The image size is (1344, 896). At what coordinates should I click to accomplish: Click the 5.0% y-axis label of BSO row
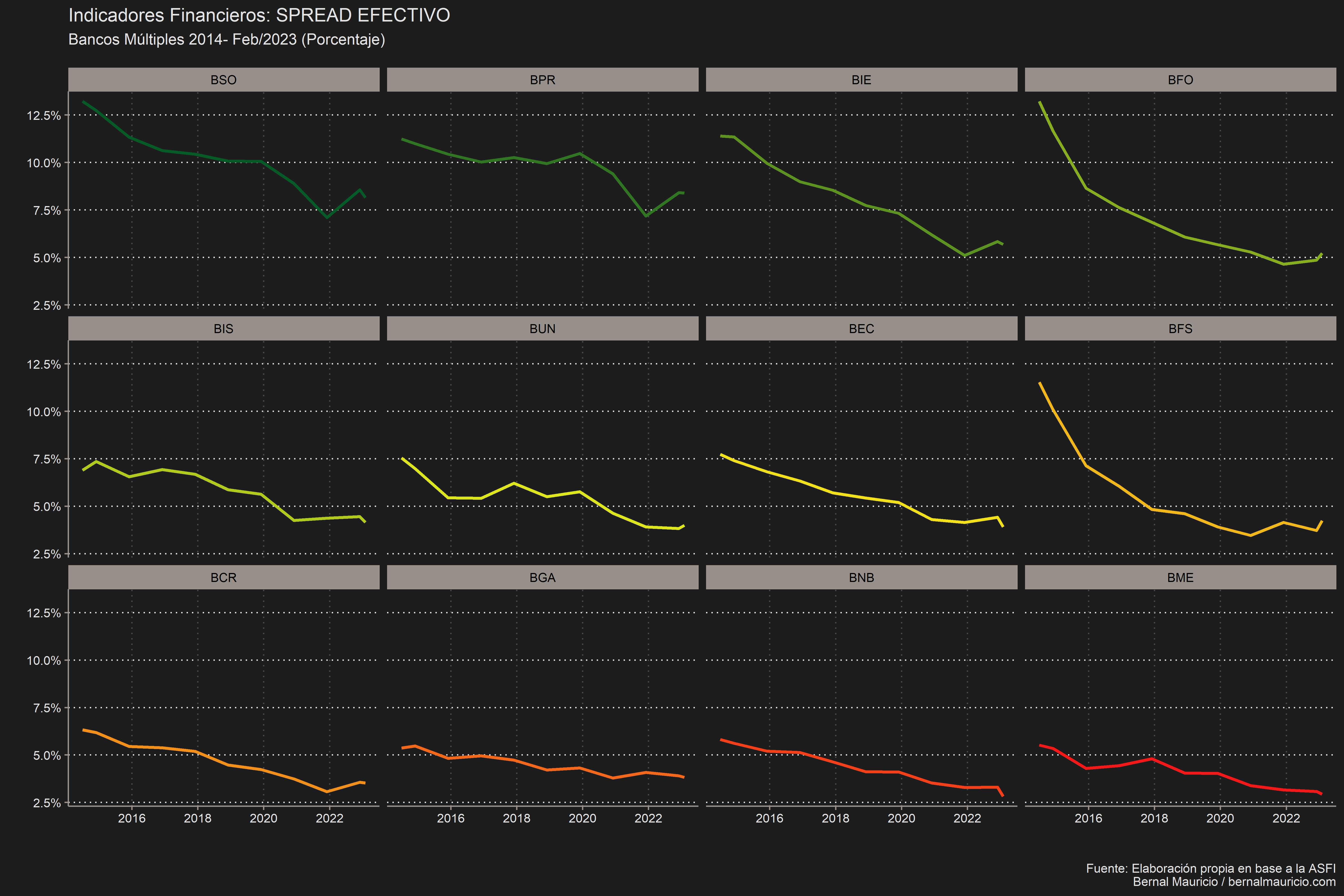point(47,258)
